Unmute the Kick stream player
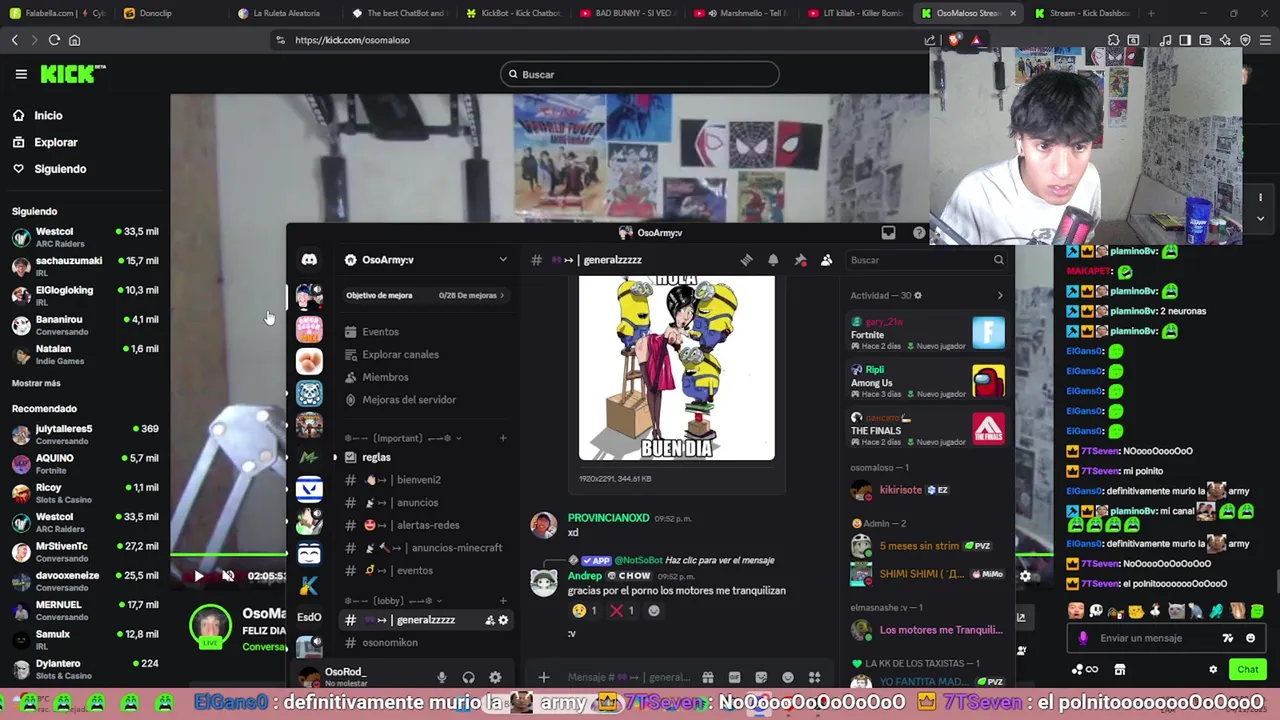This screenshot has width=1280, height=720. (228, 576)
